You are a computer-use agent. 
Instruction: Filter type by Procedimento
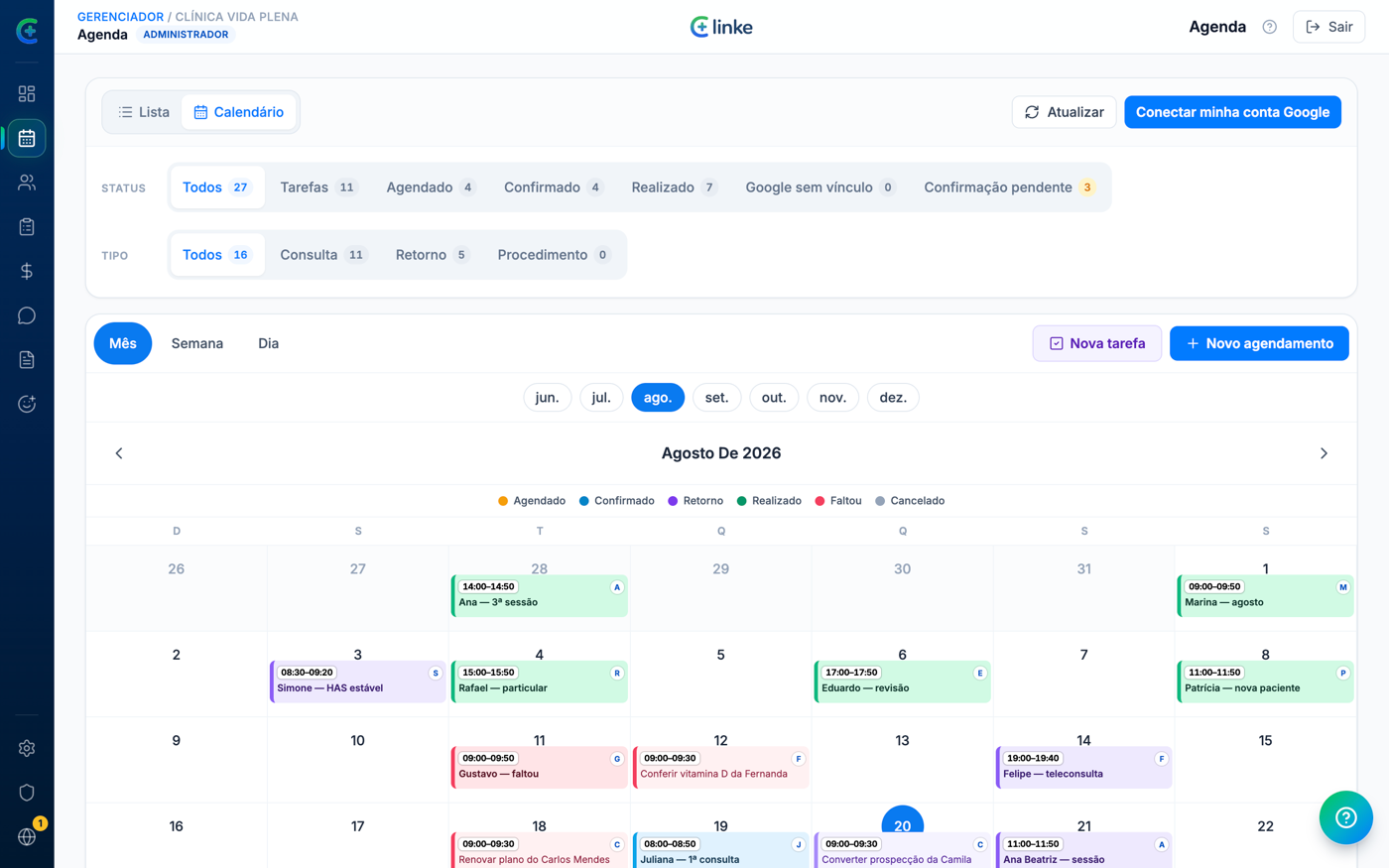click(554, 255)
